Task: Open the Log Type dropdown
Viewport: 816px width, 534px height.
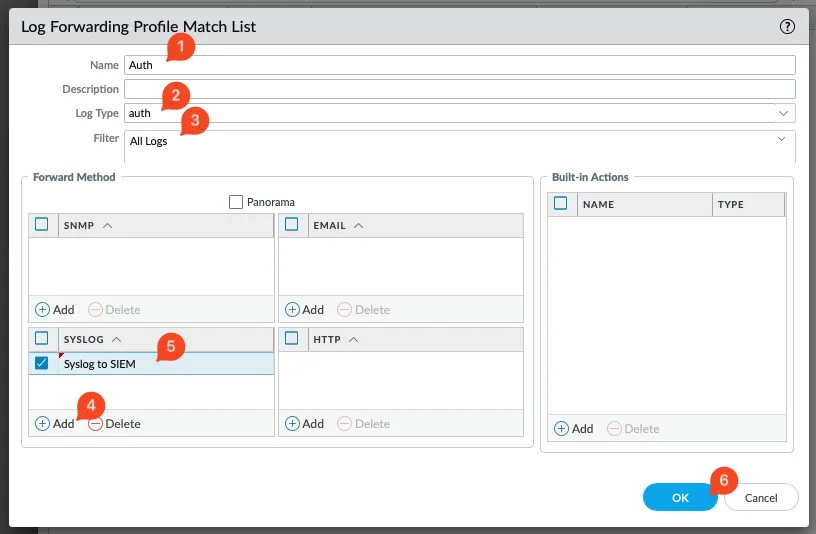Action: pyautogui.click(x=783, y=114)
